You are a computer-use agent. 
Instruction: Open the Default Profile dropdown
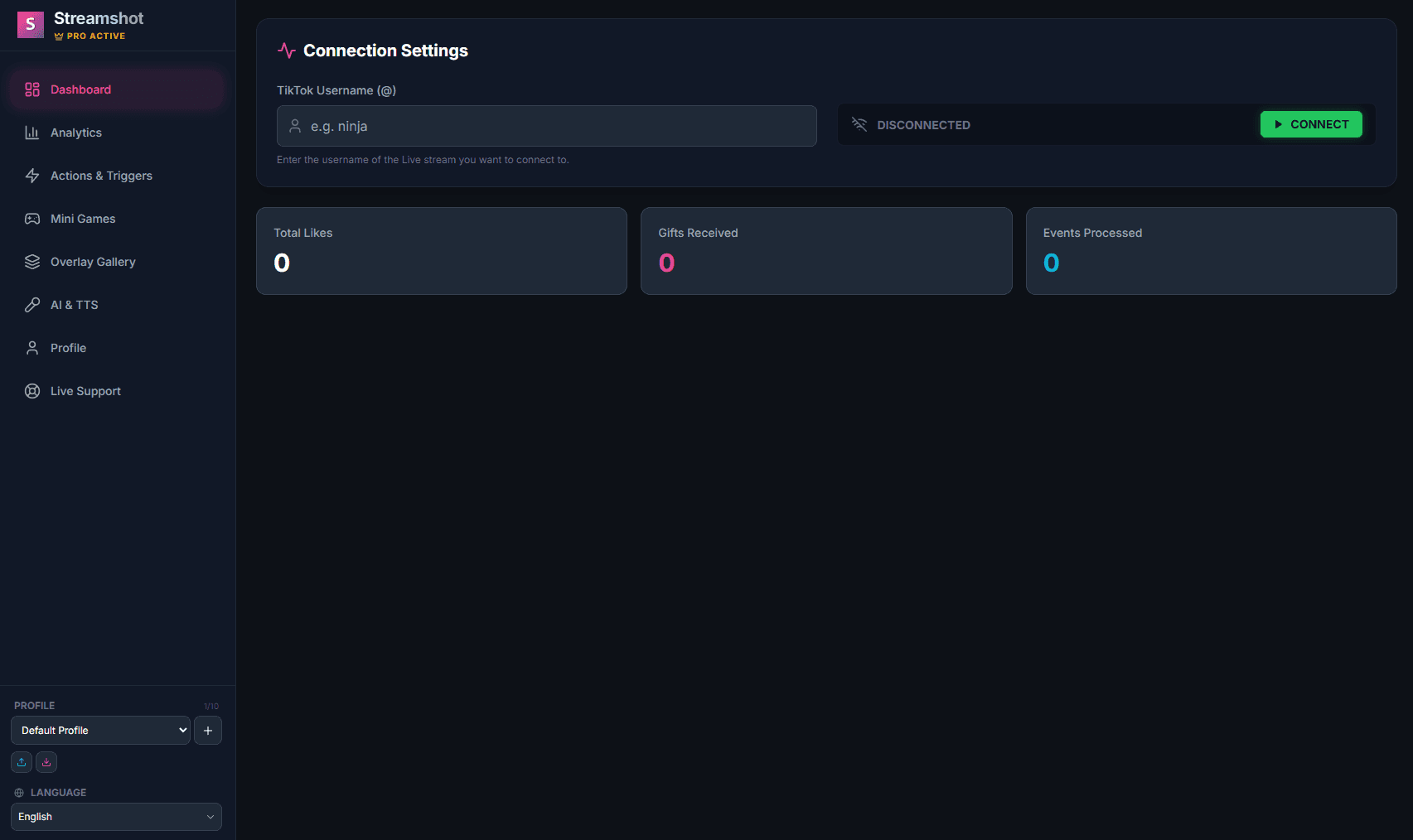[99, 730]
